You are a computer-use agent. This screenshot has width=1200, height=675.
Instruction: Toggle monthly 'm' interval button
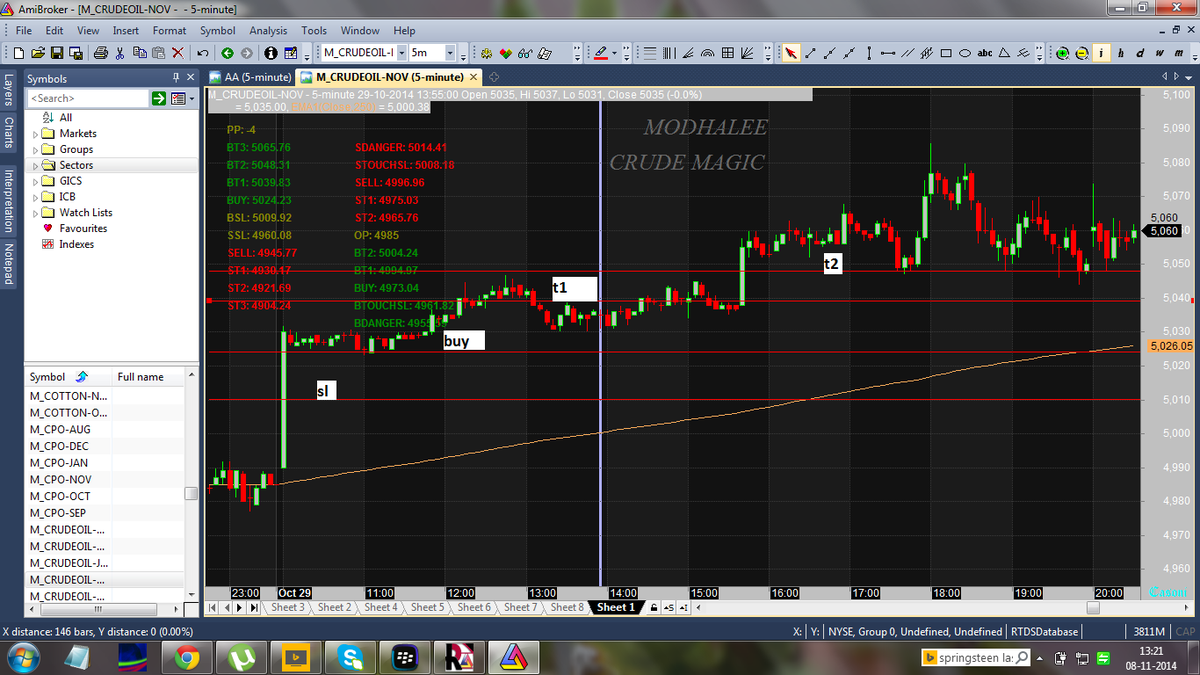pos(1179,53)
